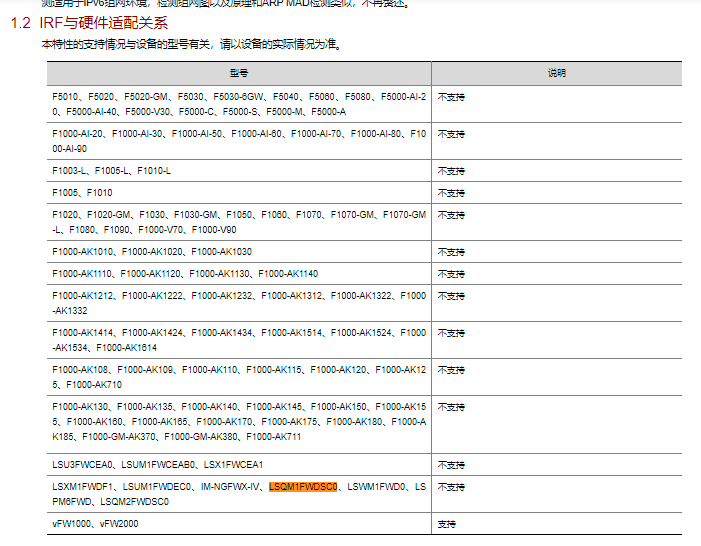The height and width of the screenshot is (546, 701).
Task: Click the text 'LSQM2FWDSC0' in the table
Action: [x=135, y=502]
